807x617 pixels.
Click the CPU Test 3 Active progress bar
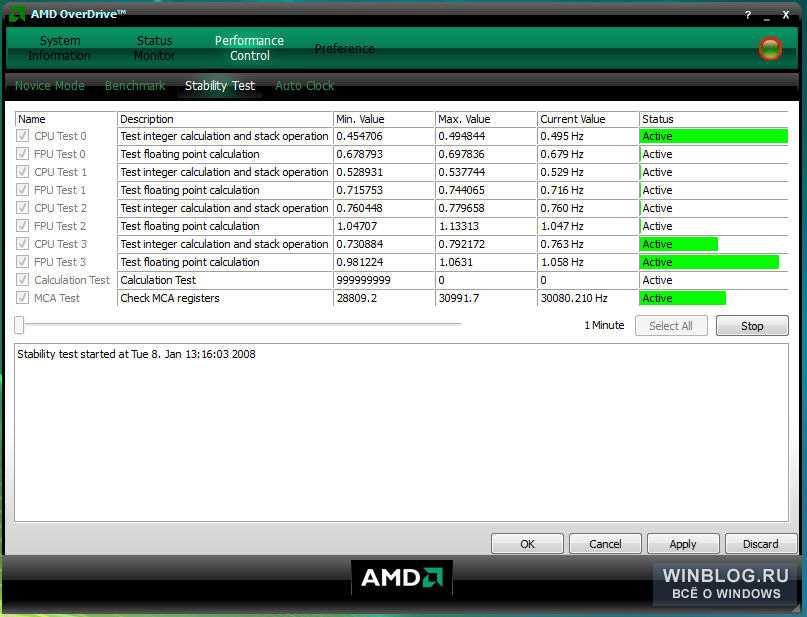click(679, 244)
